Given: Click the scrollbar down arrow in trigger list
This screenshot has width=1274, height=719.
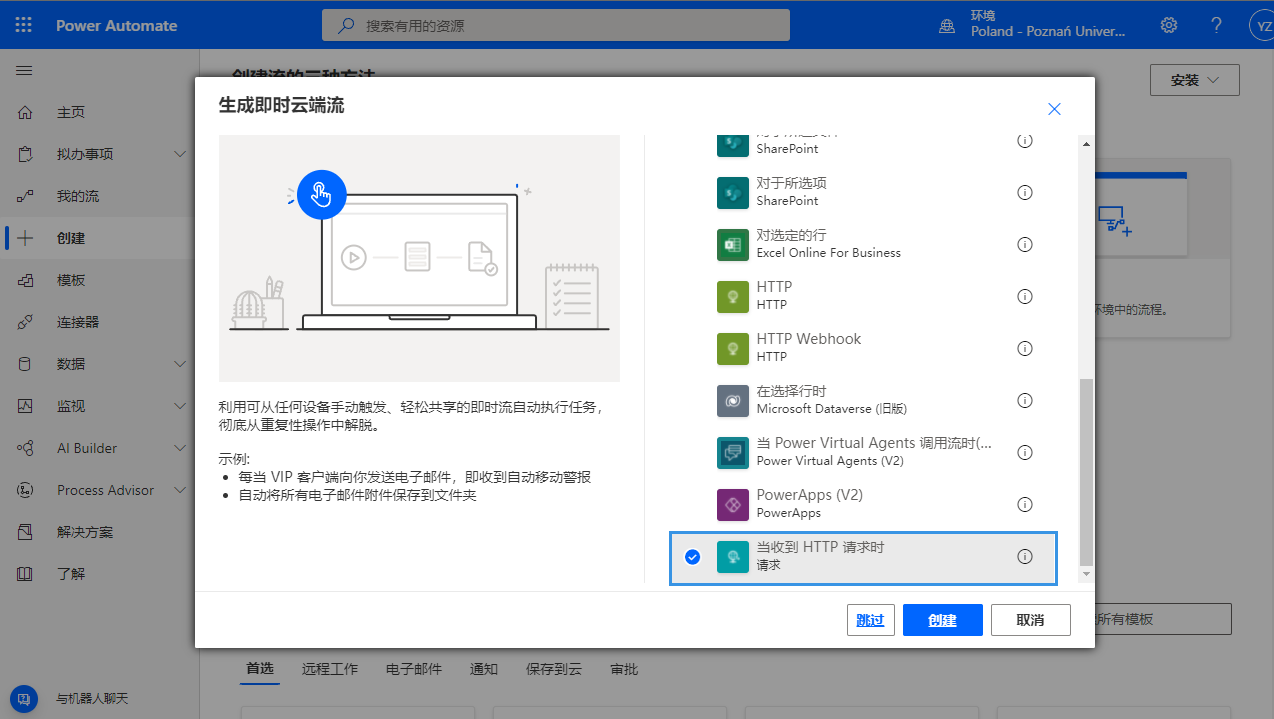Looking at the screenshot, I should click(1087, 575).
